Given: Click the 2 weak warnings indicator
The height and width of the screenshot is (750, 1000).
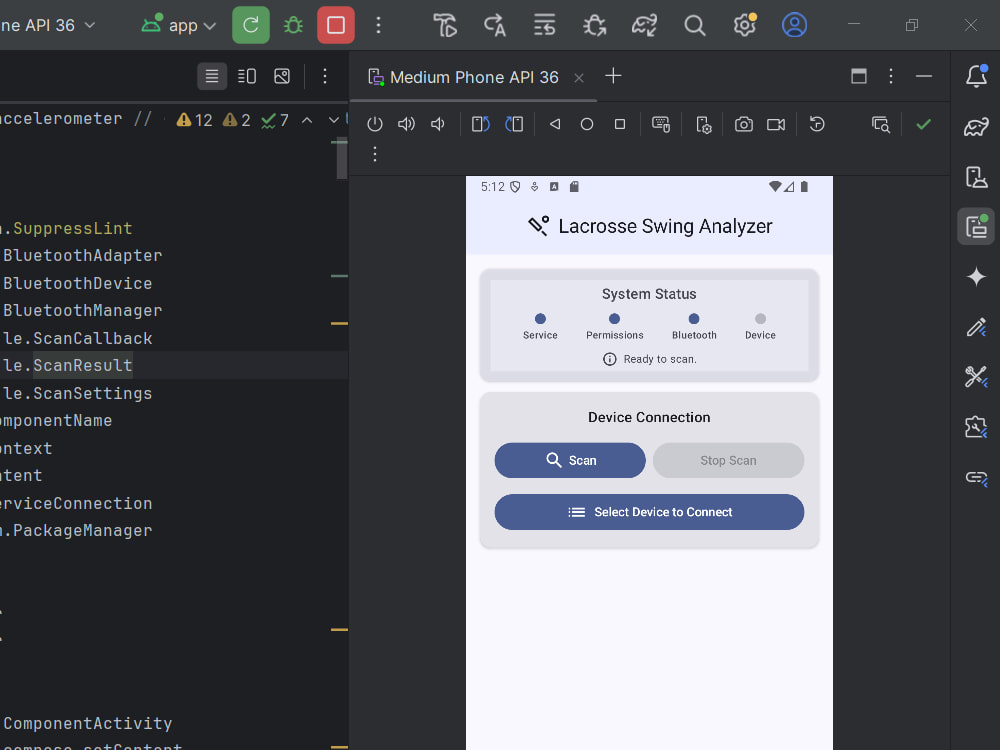Looking at the screenshot, I should pyautogui.click(x=236, y=120).
